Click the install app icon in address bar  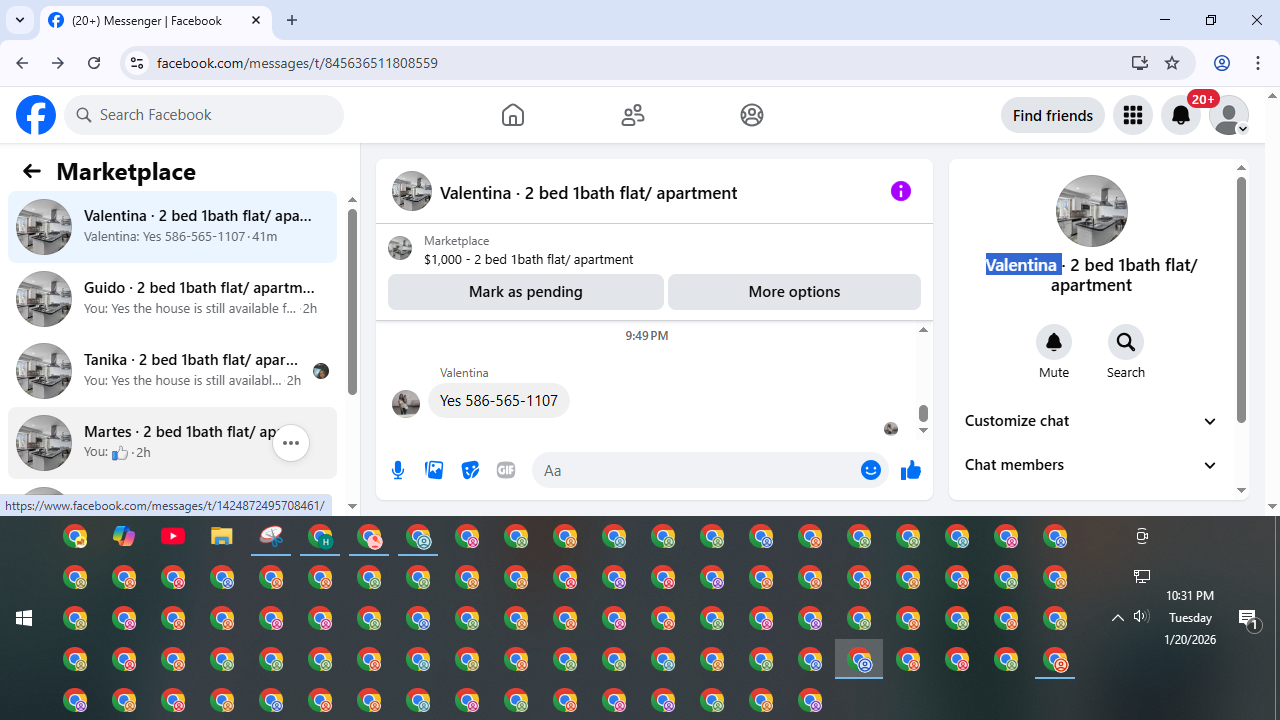(x=1139, y=63)
